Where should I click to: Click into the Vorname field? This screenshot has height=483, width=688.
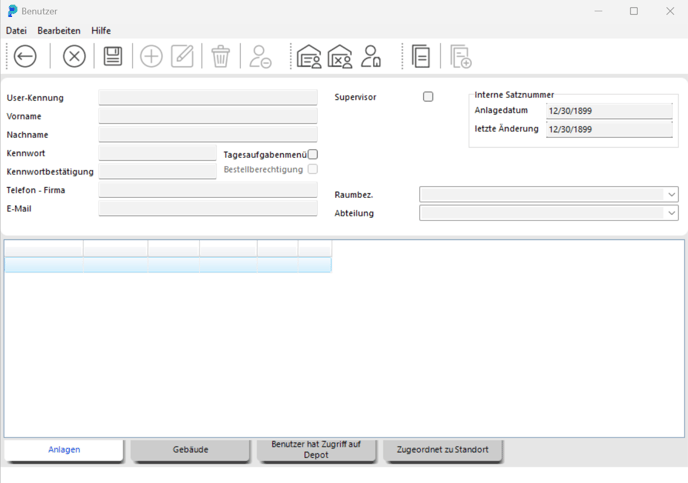(208, 116)
